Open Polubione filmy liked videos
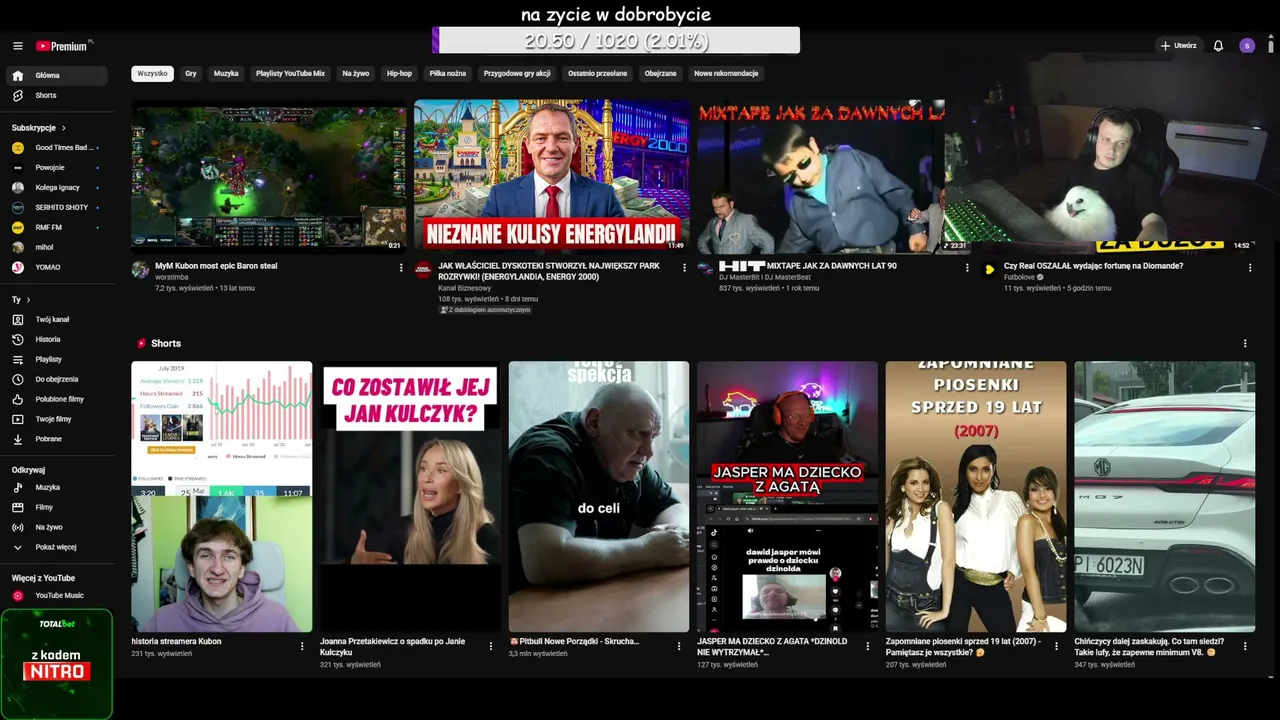 coord(57,400)
